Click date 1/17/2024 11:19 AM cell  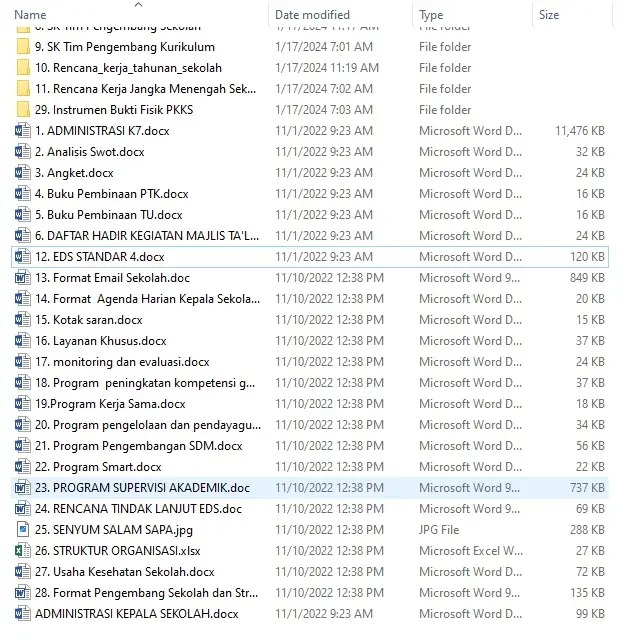[327, 68]
